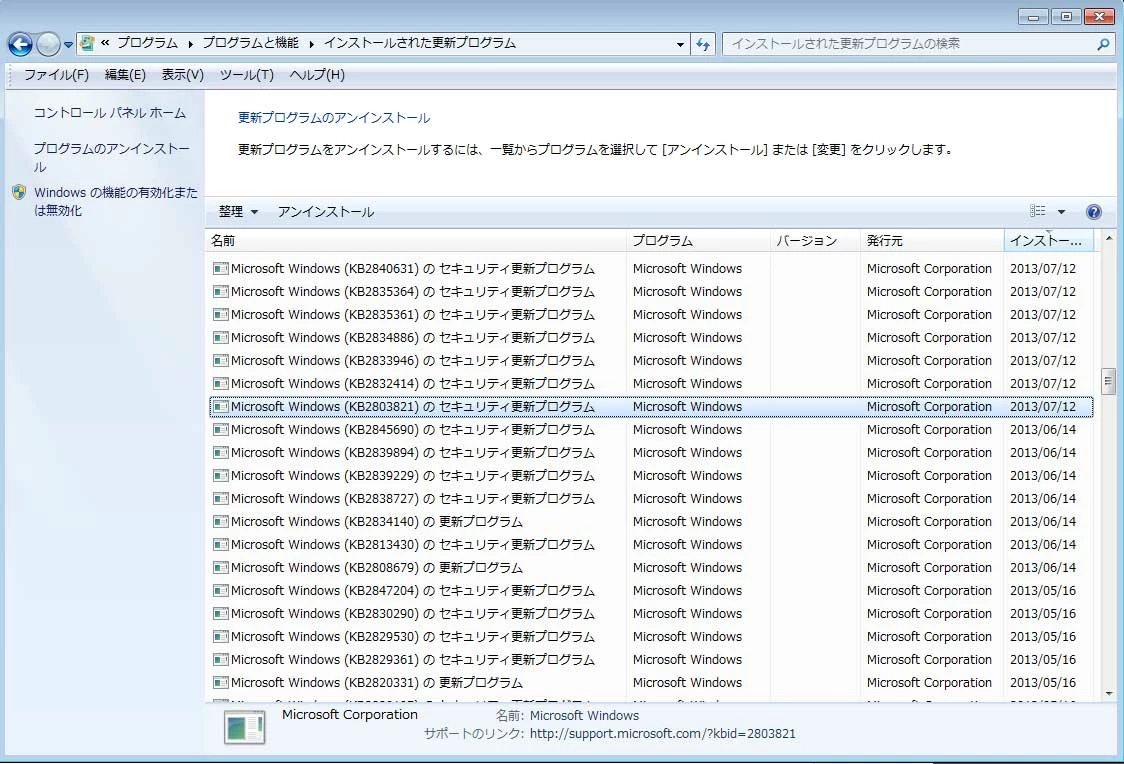Sort by the インストール日 column header

pyautogui.click(x=1049, y=241)
